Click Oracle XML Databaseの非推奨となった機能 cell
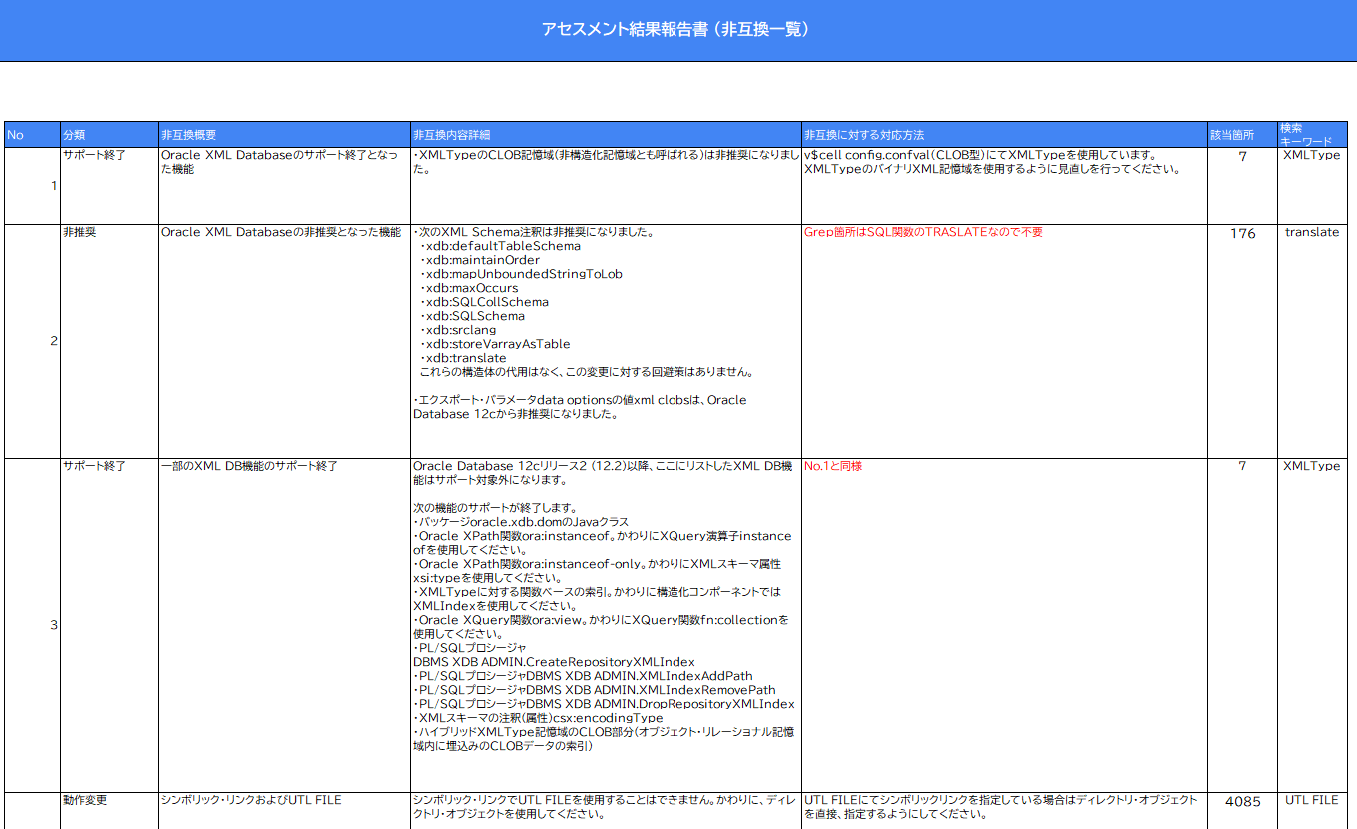The width and height of the screenshot is (1357, 829). click(x=283, y=341)
